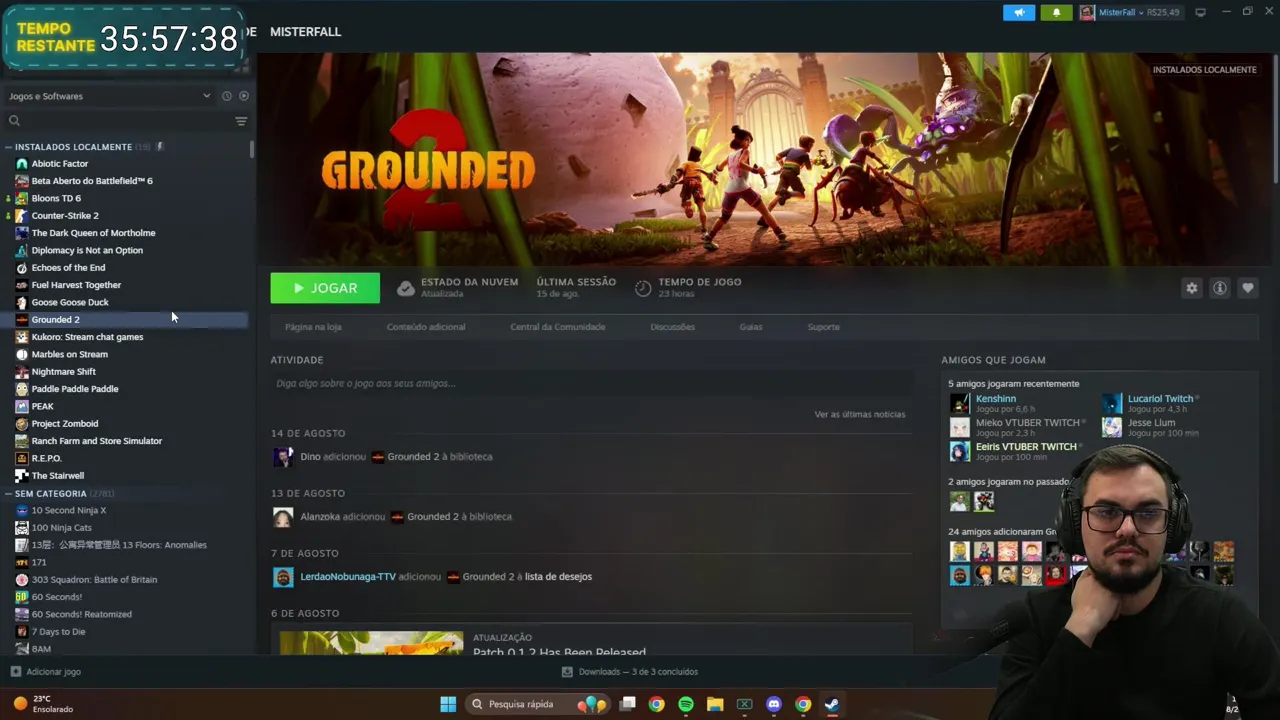
Task: Click the Instalados Localmente banner tag
Action: [x=1204, y=70]
